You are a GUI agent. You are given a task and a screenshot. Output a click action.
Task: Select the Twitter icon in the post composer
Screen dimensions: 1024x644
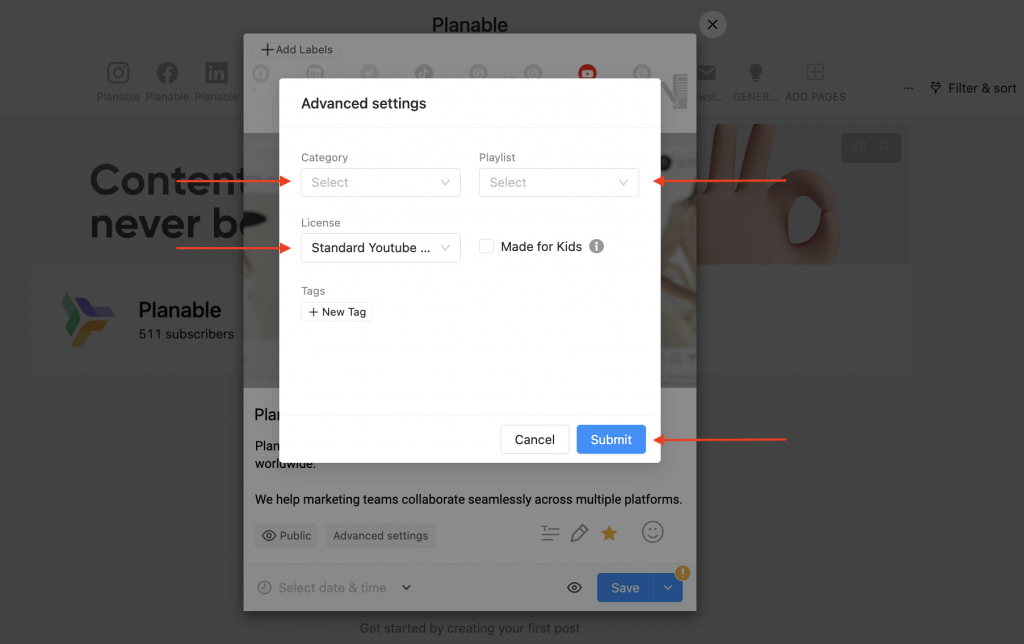tap(370, 72)
